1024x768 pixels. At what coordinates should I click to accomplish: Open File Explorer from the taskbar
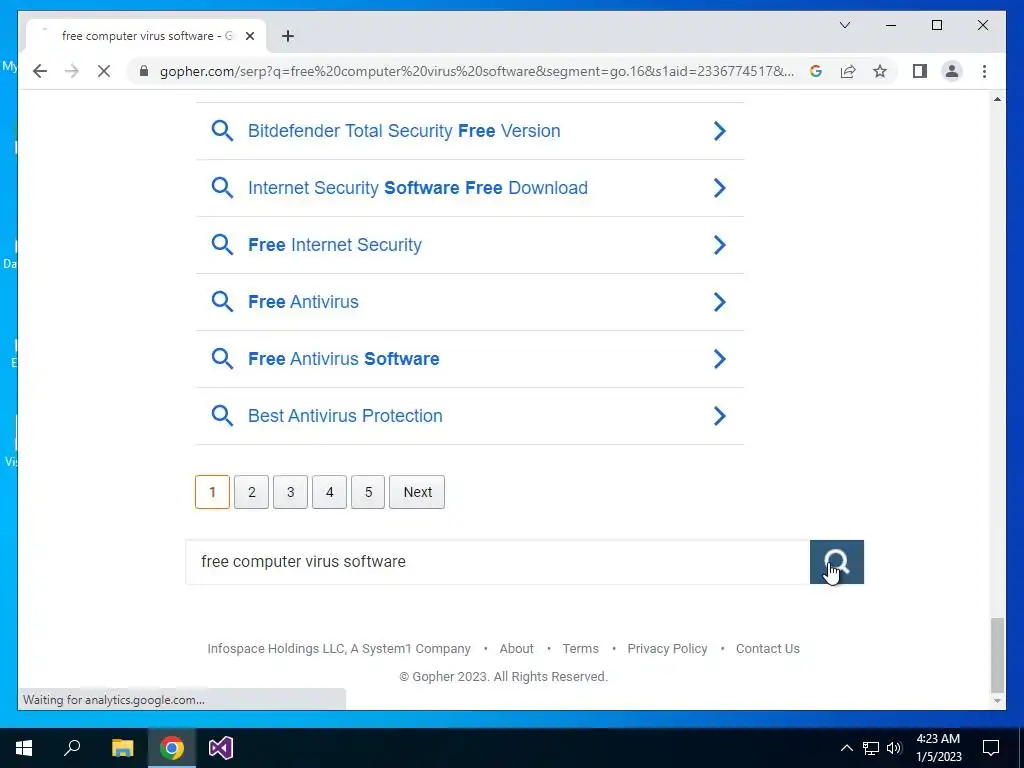(122, 748)
